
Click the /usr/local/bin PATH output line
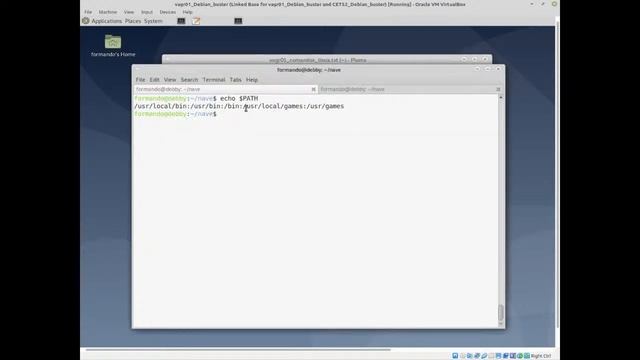click(x=239, y=106)
